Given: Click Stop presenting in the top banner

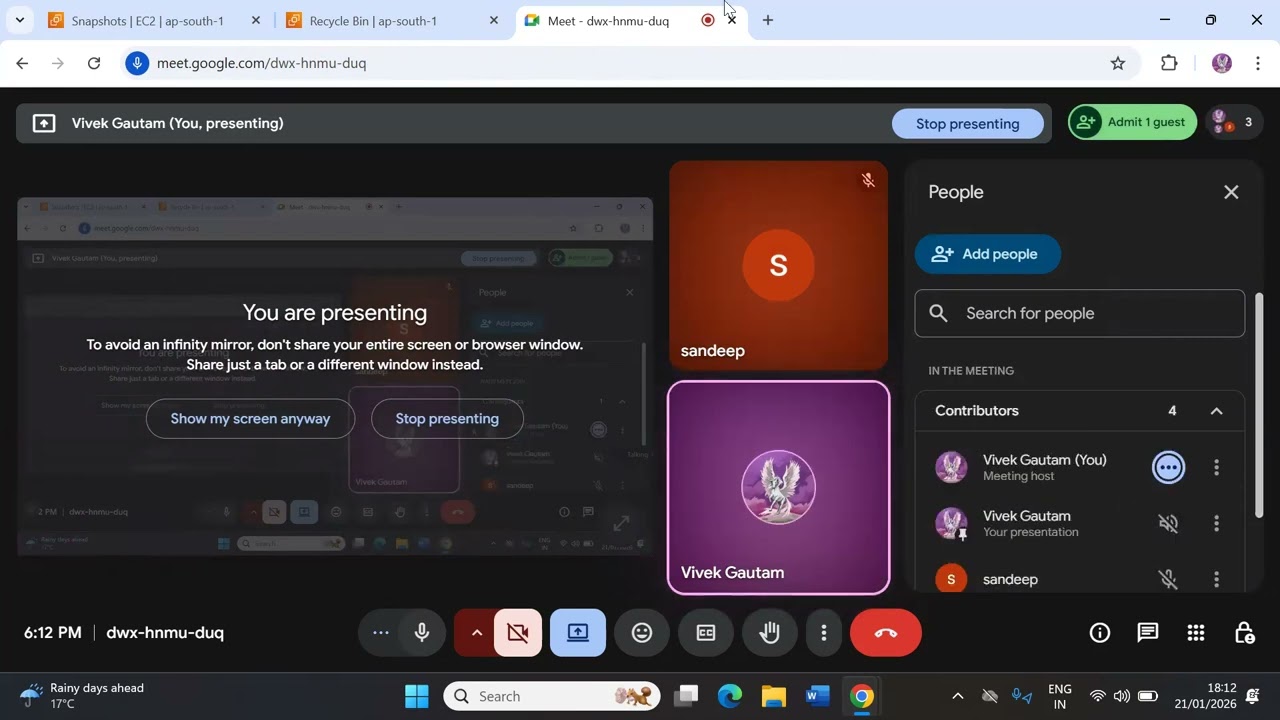Looking at the screenshot, I should [967, 124].
